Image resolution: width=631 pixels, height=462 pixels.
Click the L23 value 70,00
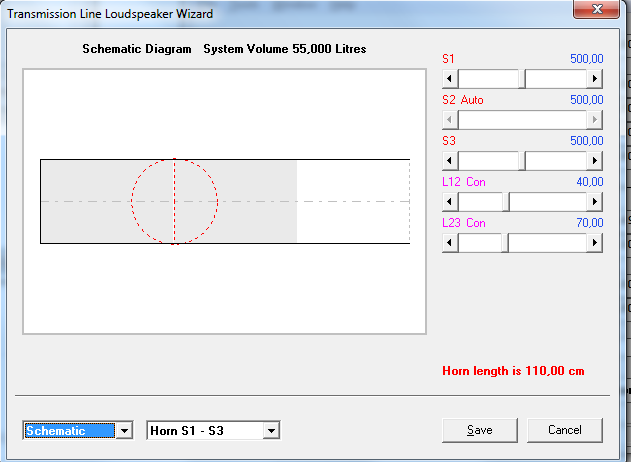(x=590, y=223)
